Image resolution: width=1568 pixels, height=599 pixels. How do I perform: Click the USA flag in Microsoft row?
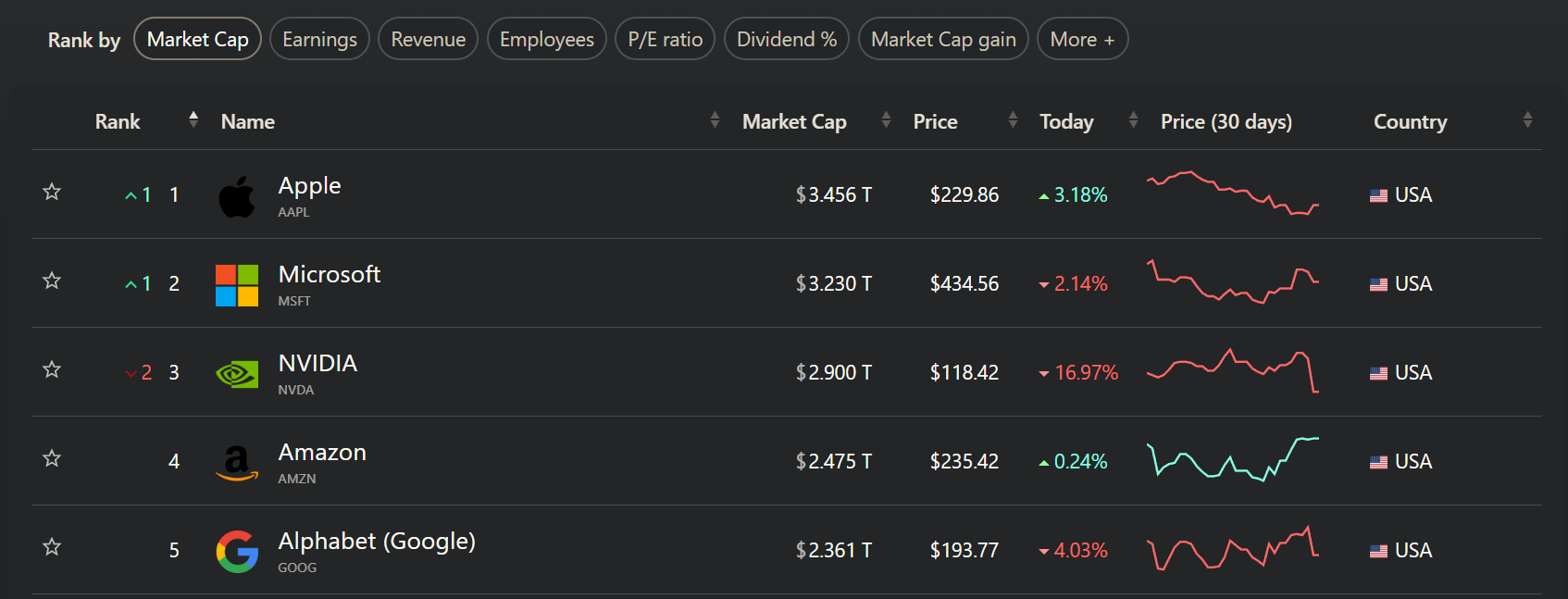click(1378, 284)
